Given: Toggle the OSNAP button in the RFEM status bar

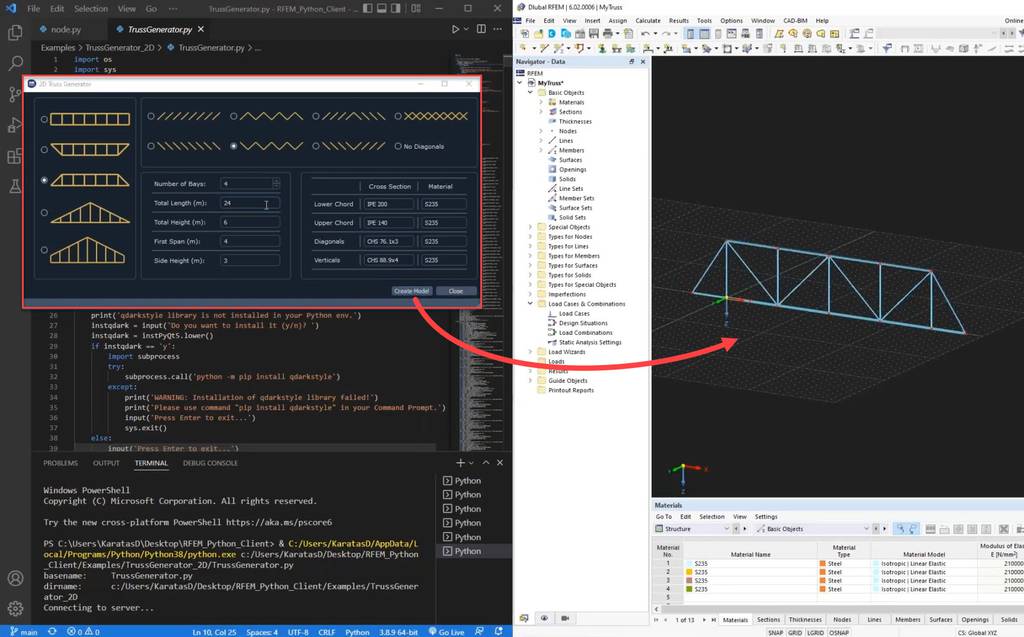Looking at the screenshot, I should click(839, 632).
